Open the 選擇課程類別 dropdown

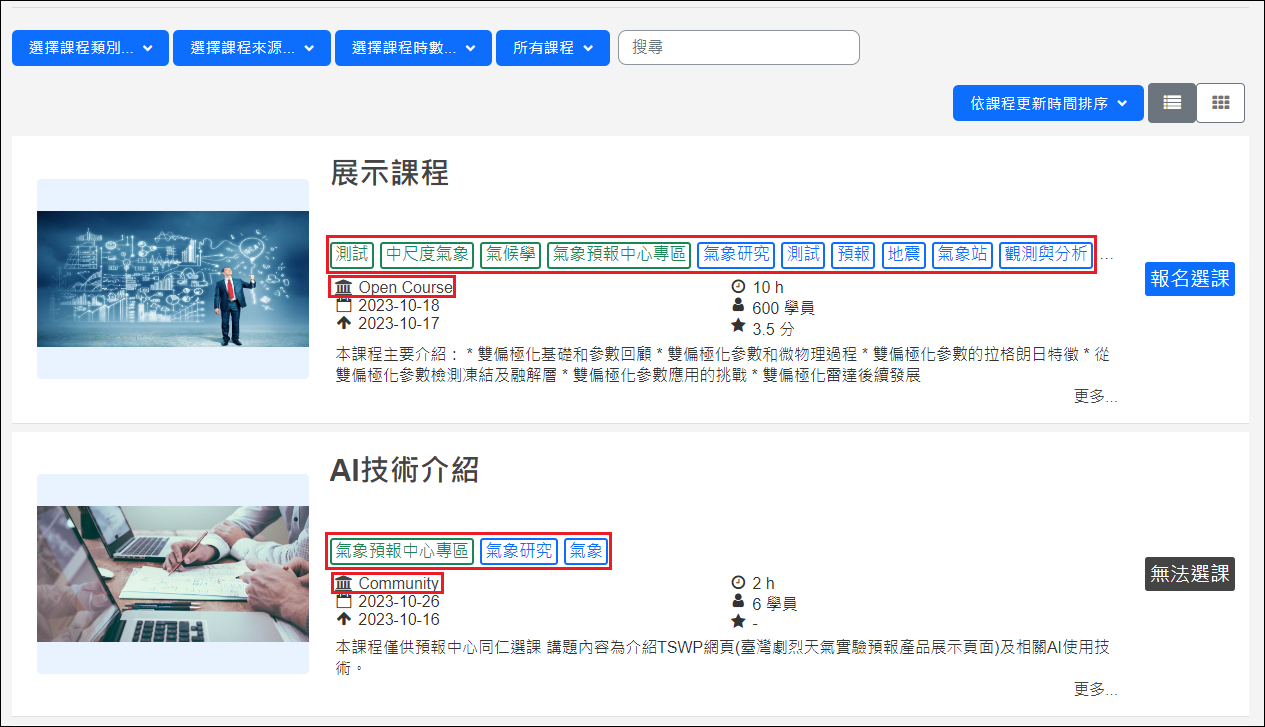click(x=90, y=48)
